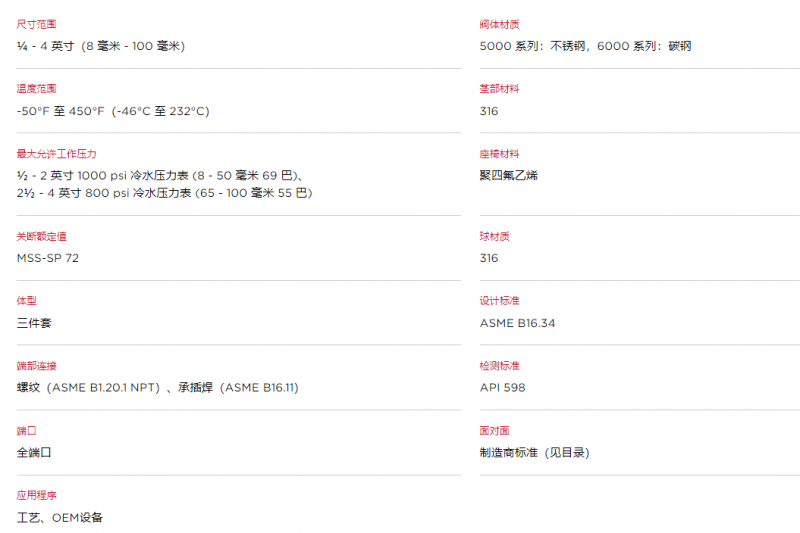This screenshot has height=533, width=800.
Task: Click the ASME B1.20.1 NPT thread text
Action: point(106,388)
